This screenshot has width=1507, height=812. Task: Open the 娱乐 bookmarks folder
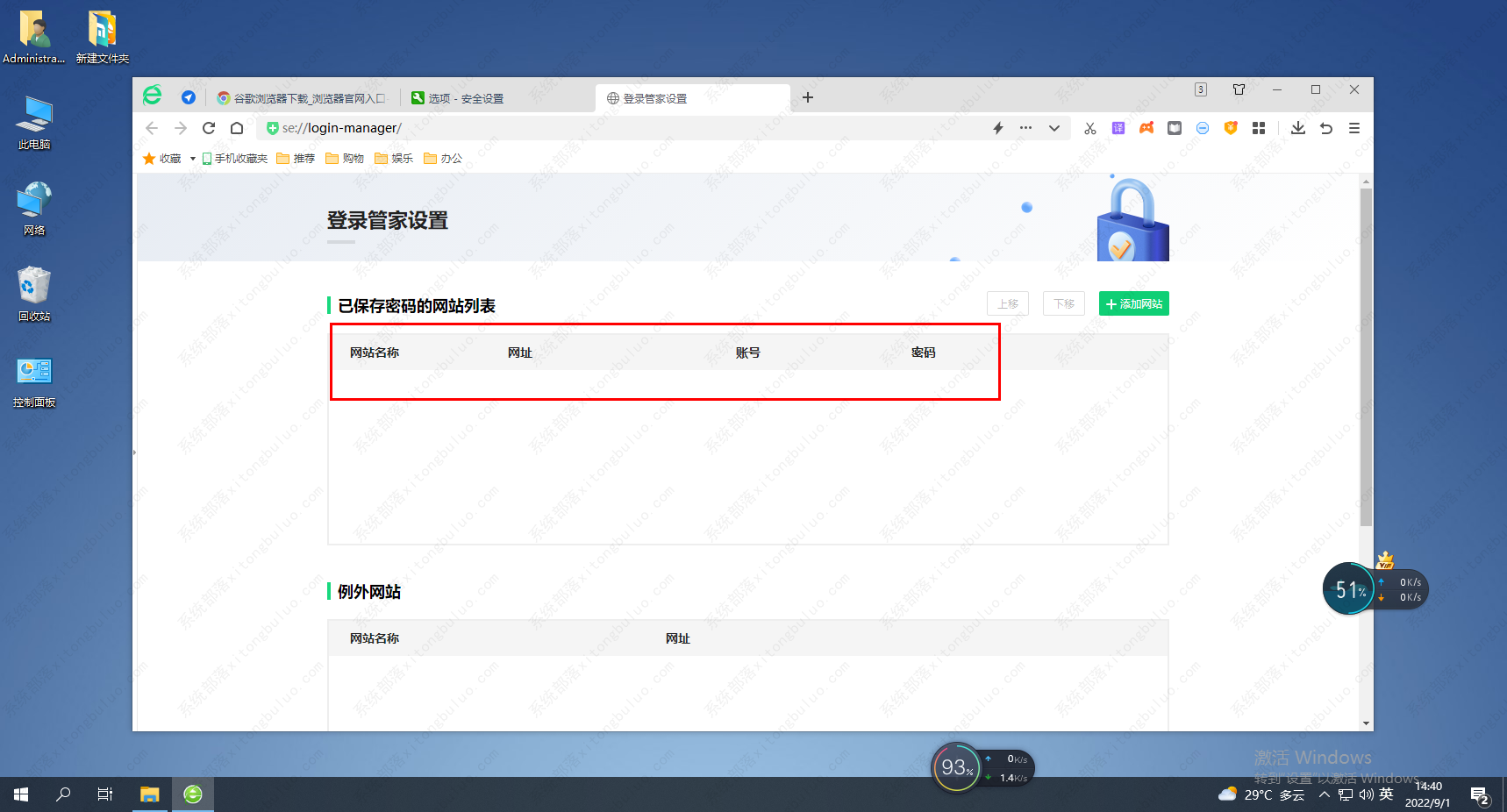(x=394, y=159)
